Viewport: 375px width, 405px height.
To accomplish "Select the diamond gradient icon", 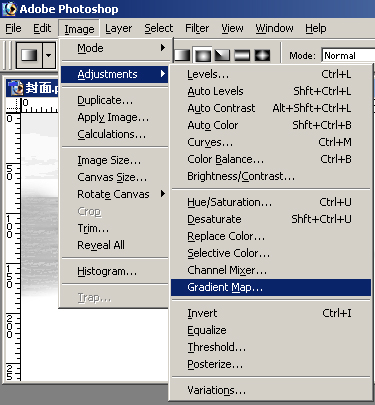I will point(262,55).
